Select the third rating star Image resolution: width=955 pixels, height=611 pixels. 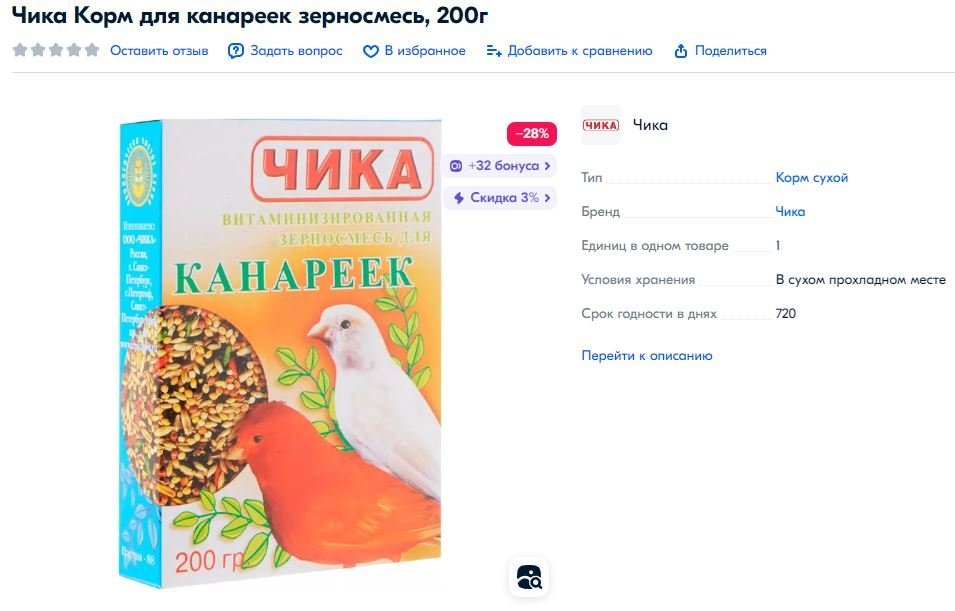click(56, 50)
